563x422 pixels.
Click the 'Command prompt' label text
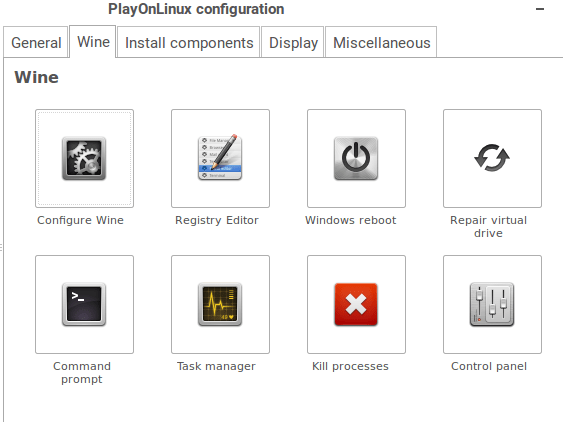point(82,373)
